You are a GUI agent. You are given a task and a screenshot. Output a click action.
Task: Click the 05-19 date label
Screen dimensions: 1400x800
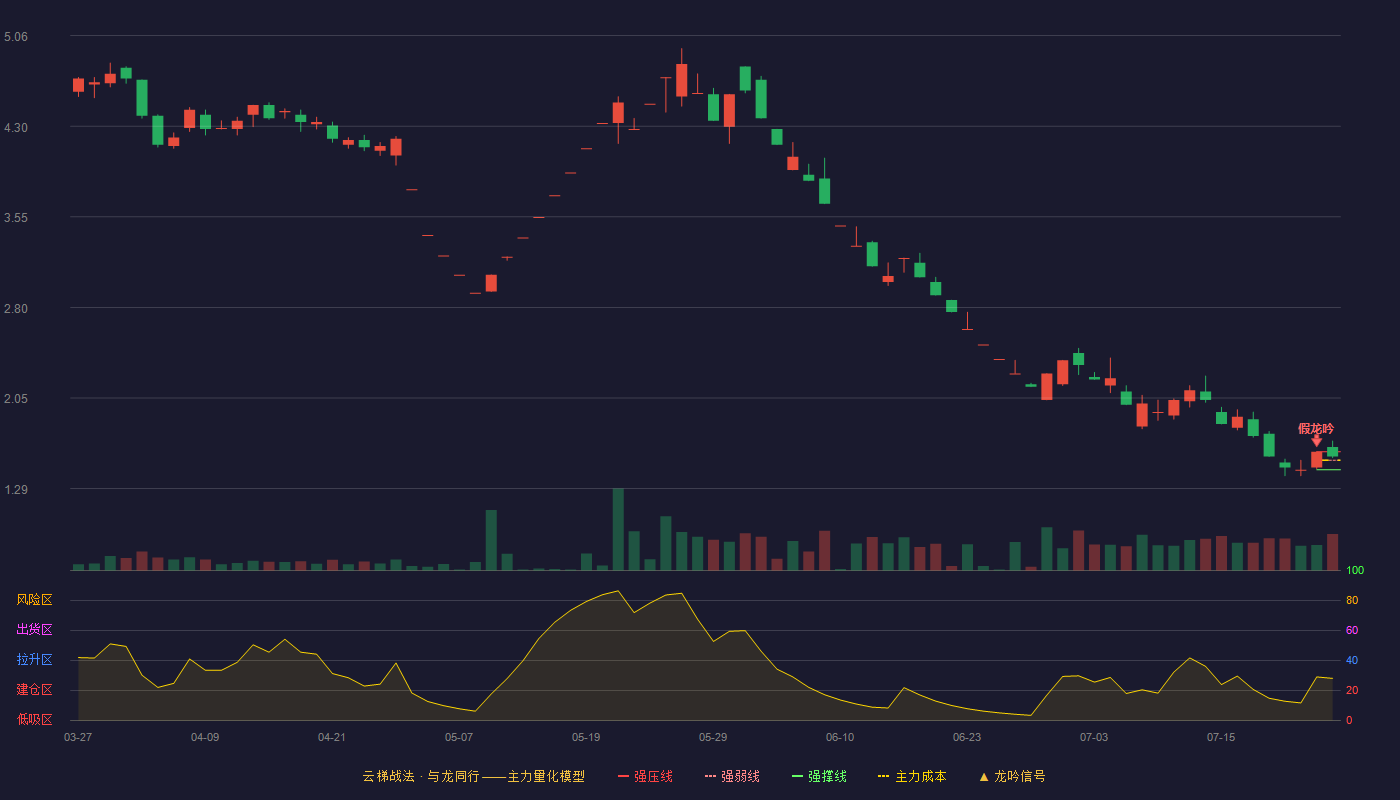586,737
